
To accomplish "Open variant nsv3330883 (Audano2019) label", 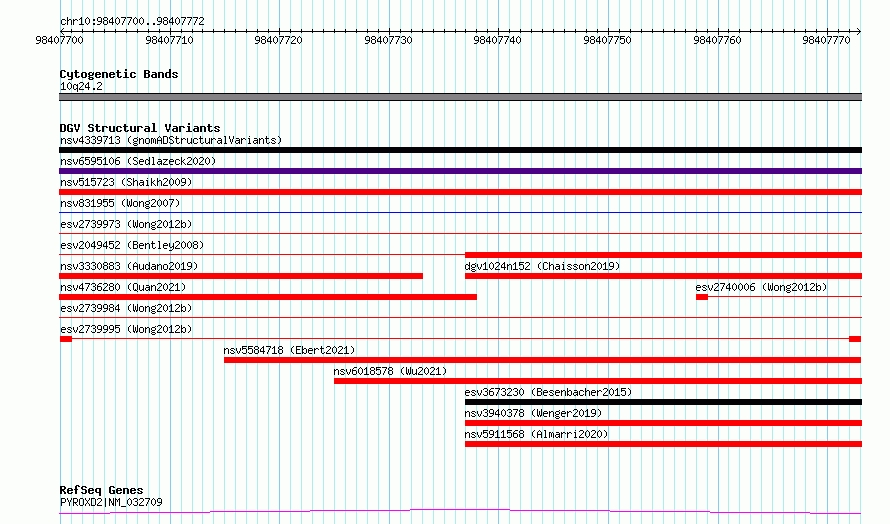I will (129, 266).
